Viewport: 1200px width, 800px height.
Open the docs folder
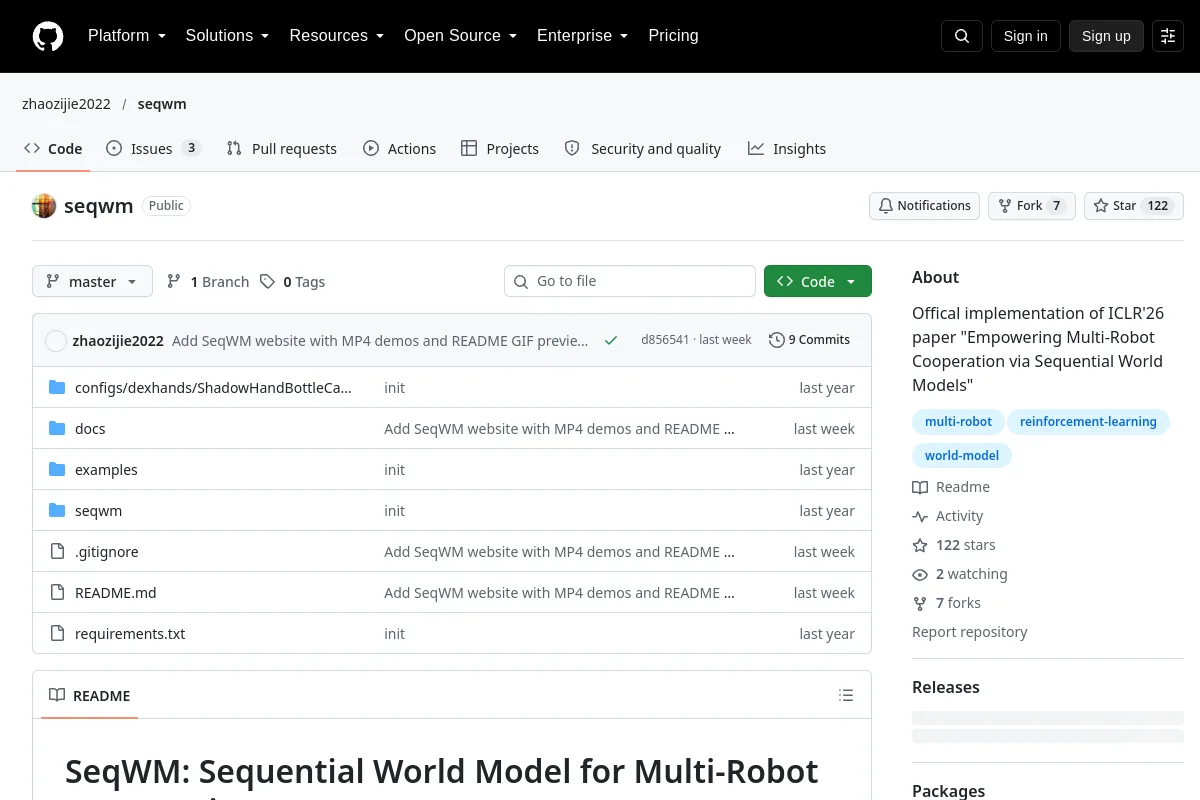pos(90,428)
